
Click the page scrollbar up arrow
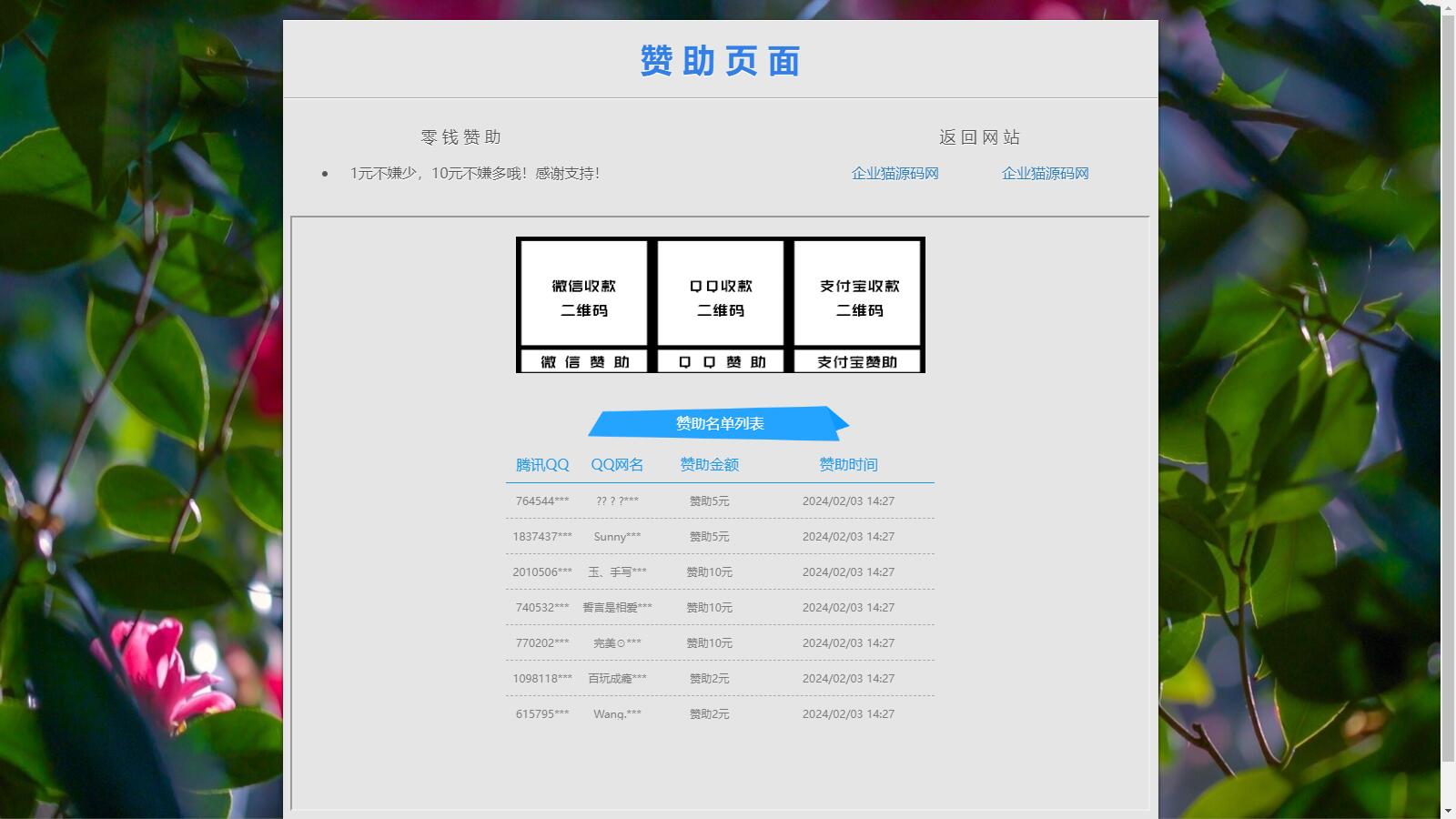pyautogui.click(x=1448, y=7)
